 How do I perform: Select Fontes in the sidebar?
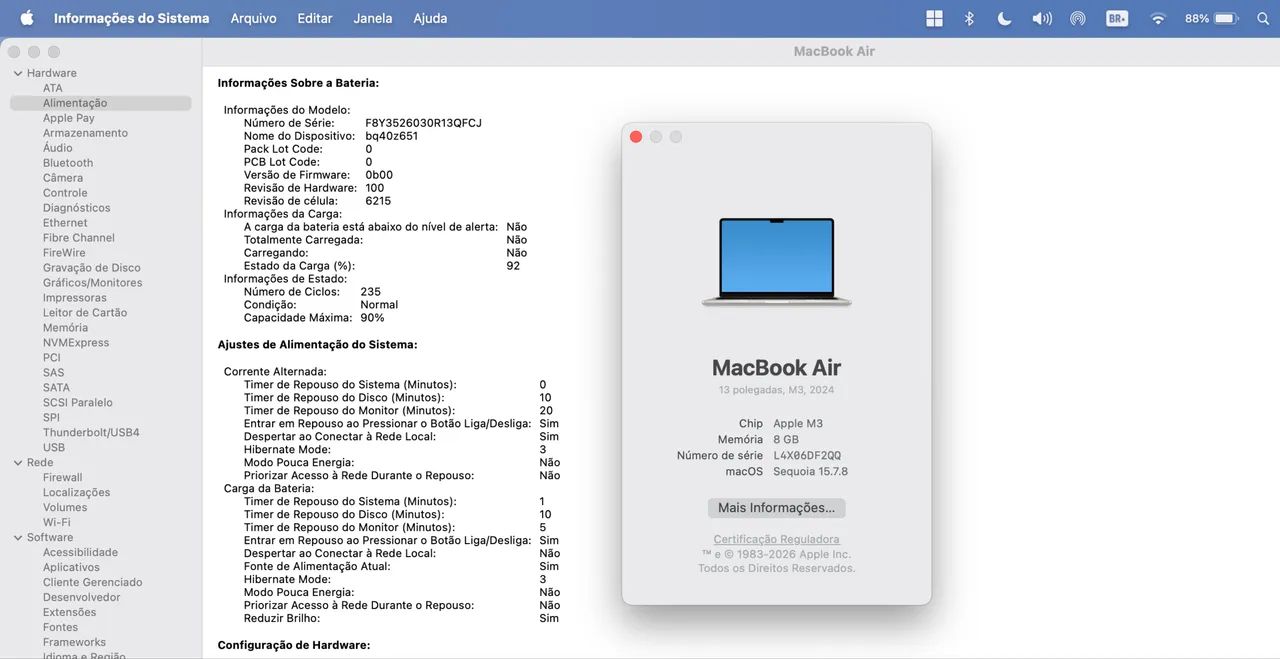[x=60, y=628]
